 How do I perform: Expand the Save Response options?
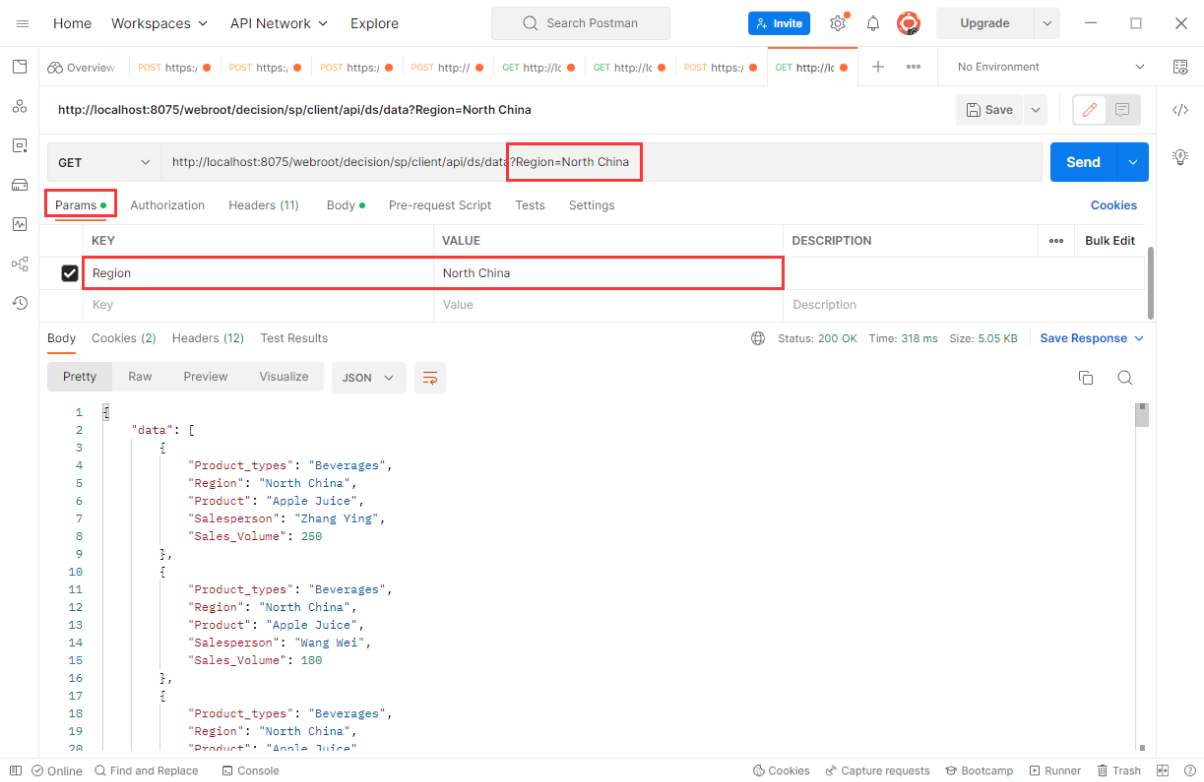pos(1091,338)
